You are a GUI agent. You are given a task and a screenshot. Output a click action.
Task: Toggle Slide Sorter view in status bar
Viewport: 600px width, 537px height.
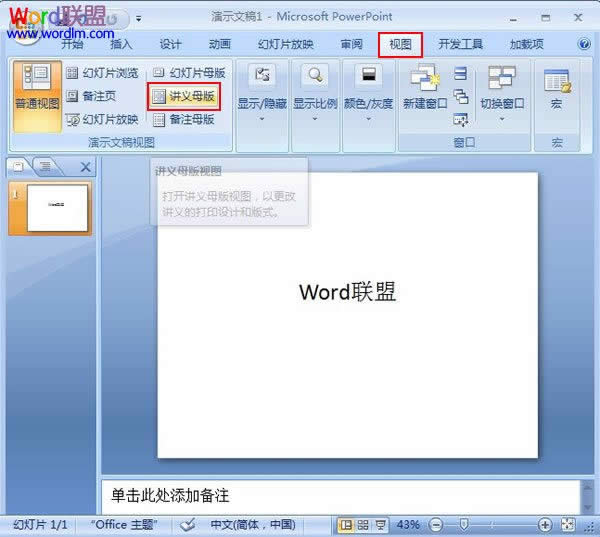[363, 525]
